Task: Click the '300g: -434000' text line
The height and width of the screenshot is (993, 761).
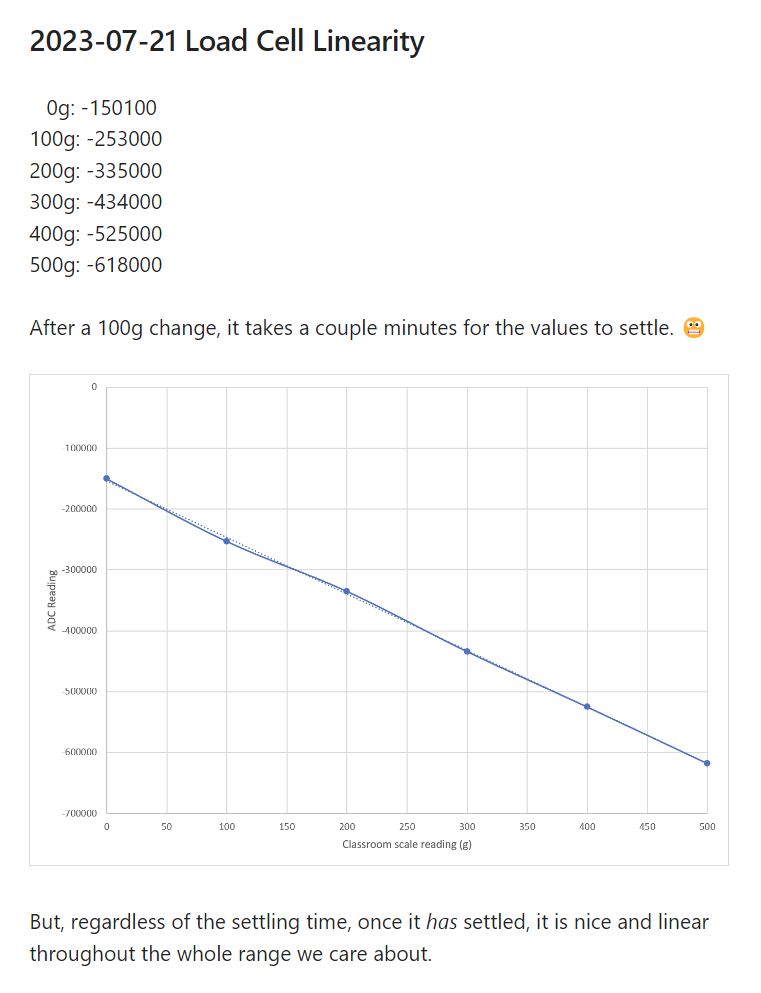Action: (x=96, y=202)
